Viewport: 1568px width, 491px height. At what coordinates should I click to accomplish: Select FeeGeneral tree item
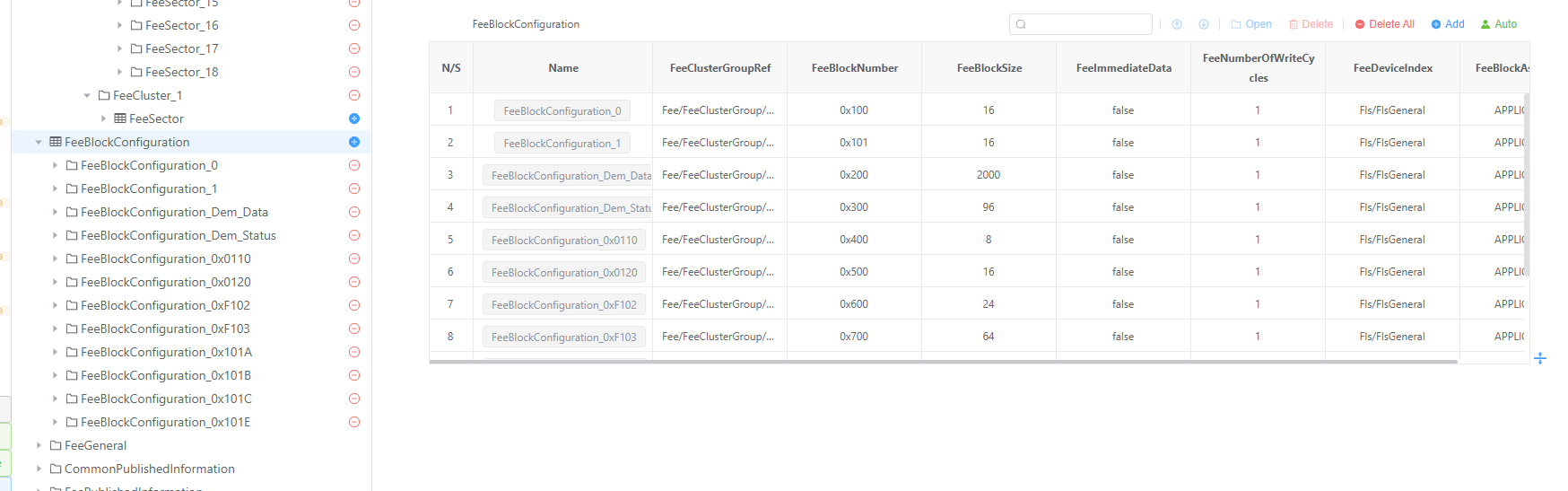point(95,445)
